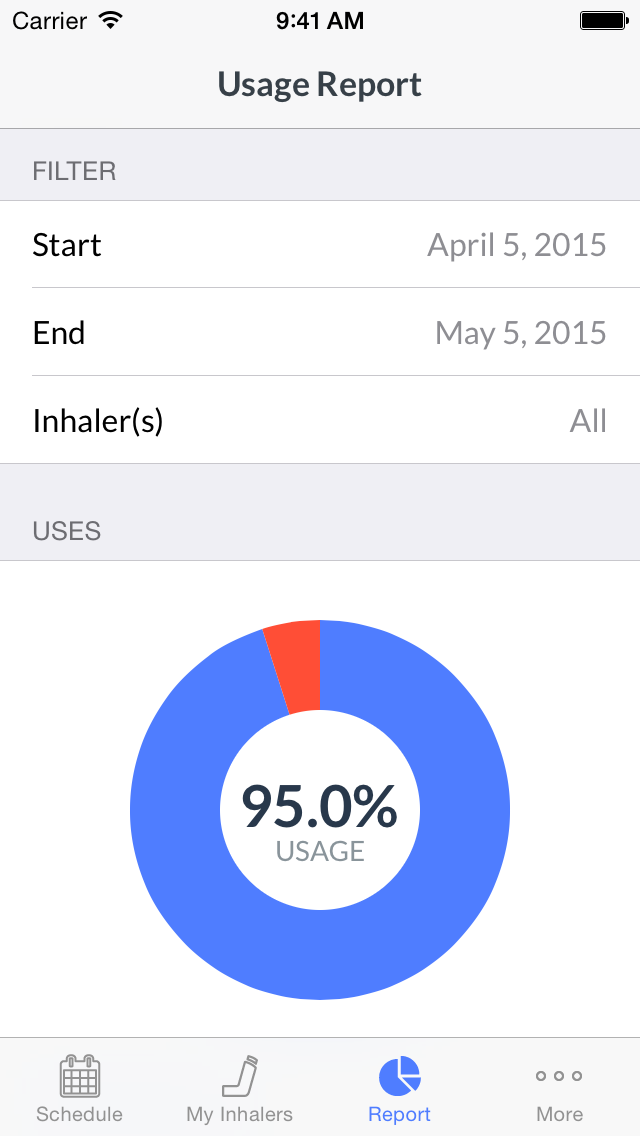Viewport: 640px width, 1136px height.
Task: Open the Start date row
Action: 320,244
